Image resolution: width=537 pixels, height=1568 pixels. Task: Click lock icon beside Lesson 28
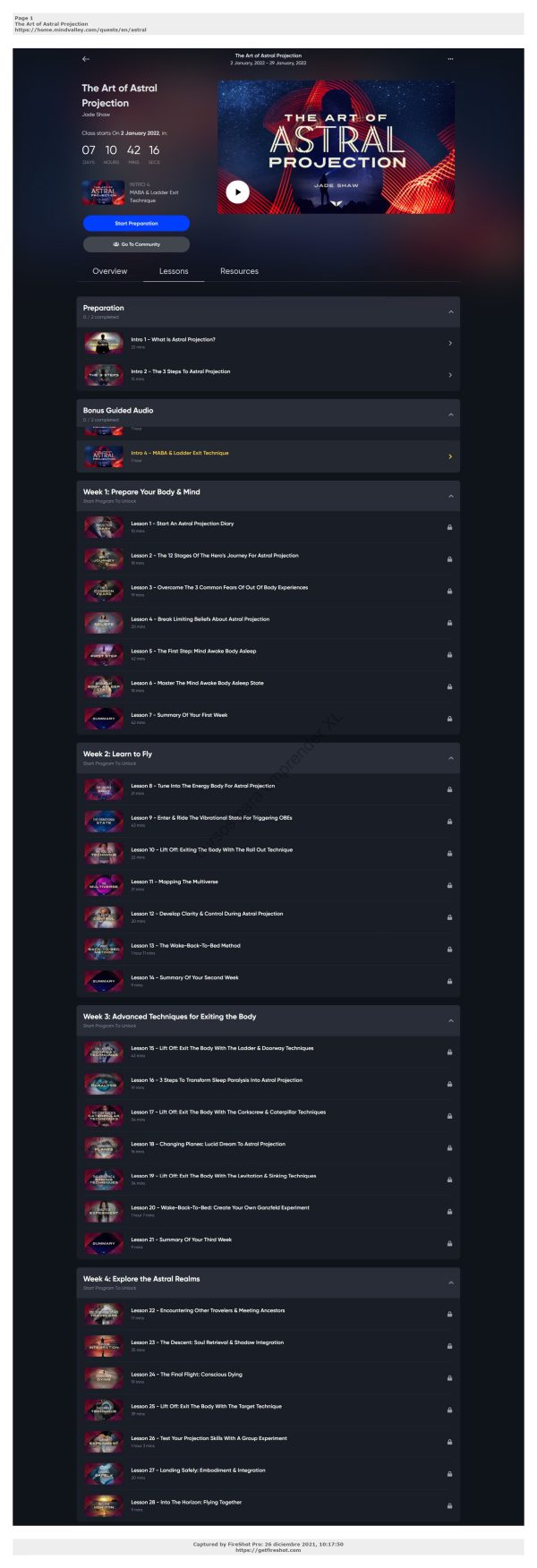[449, 1505]
